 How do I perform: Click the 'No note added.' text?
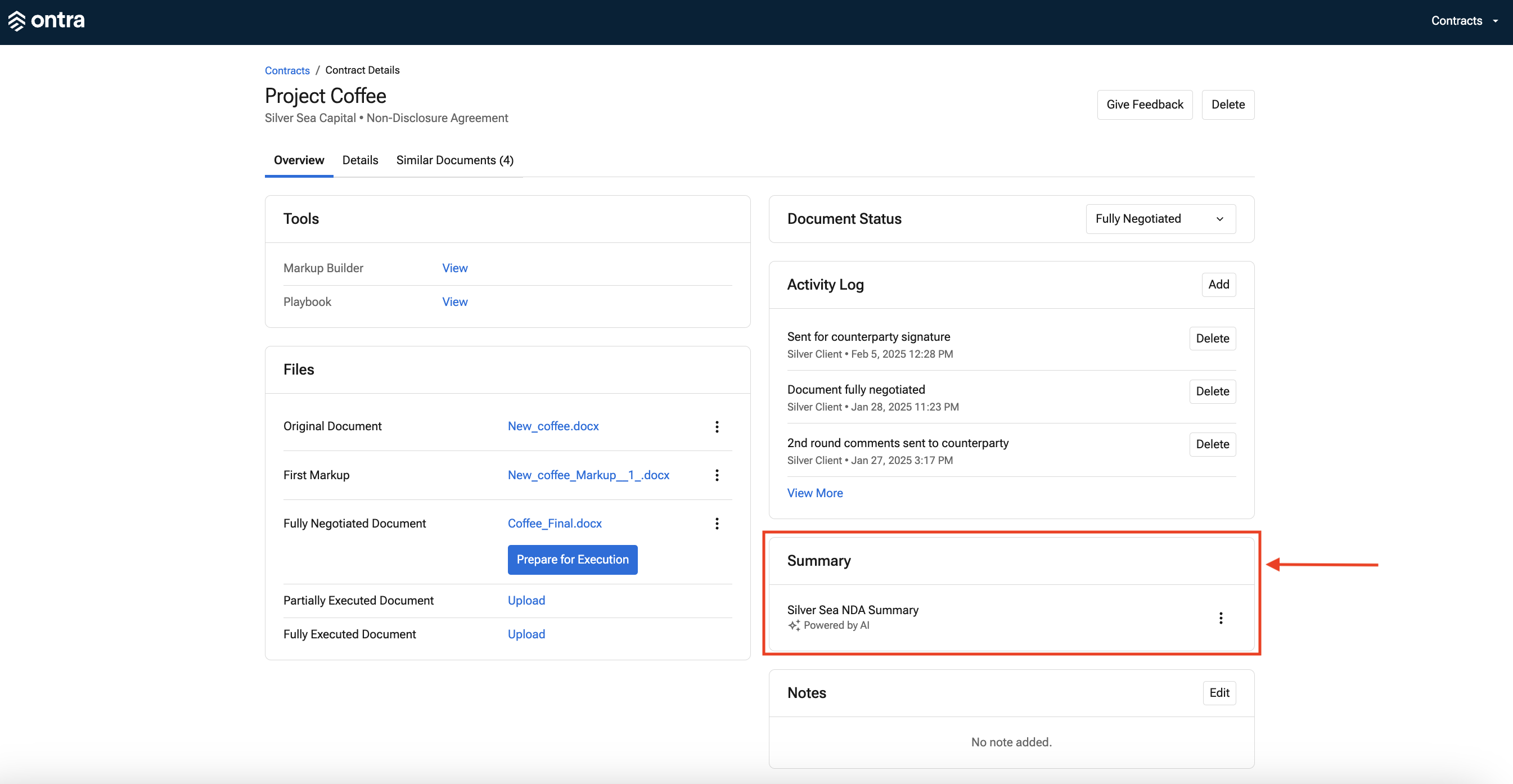[1011, 742]
